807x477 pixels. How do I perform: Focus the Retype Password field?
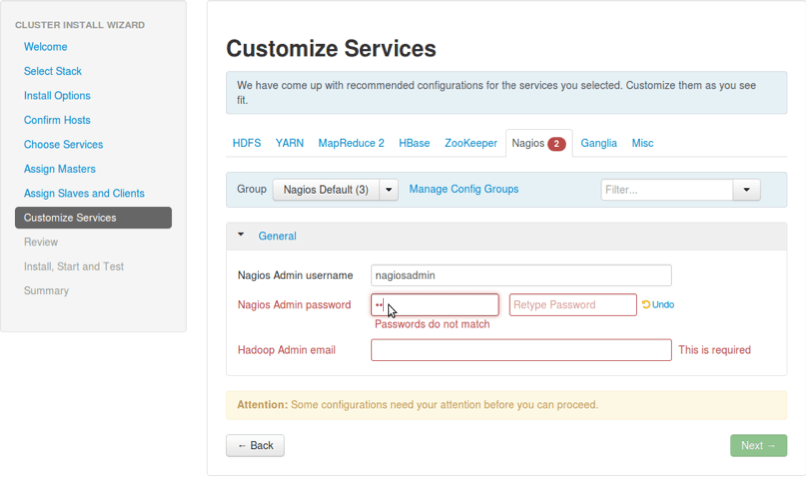572,305
